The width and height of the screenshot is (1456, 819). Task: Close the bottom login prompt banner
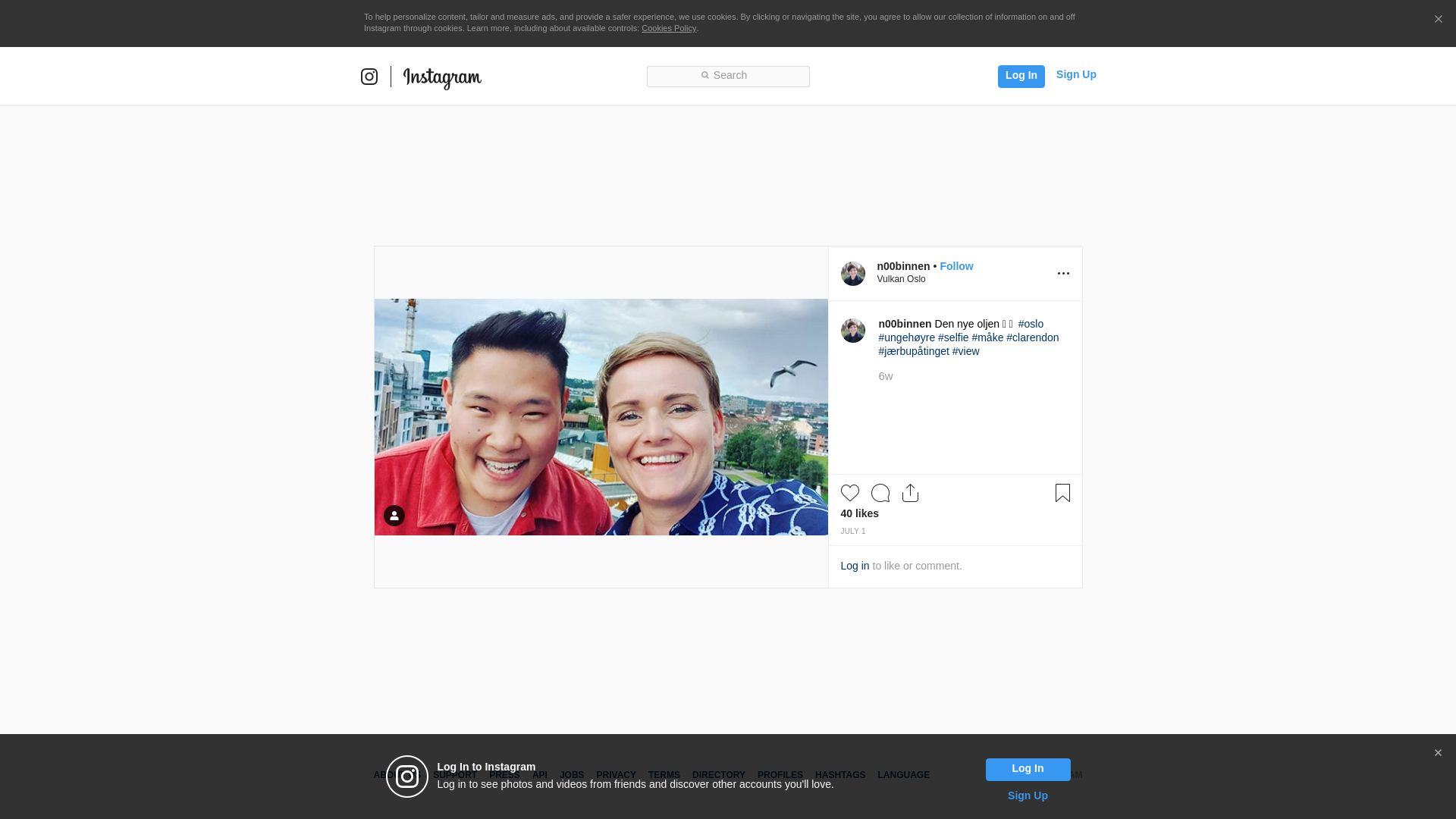[x=1438, y=753]
